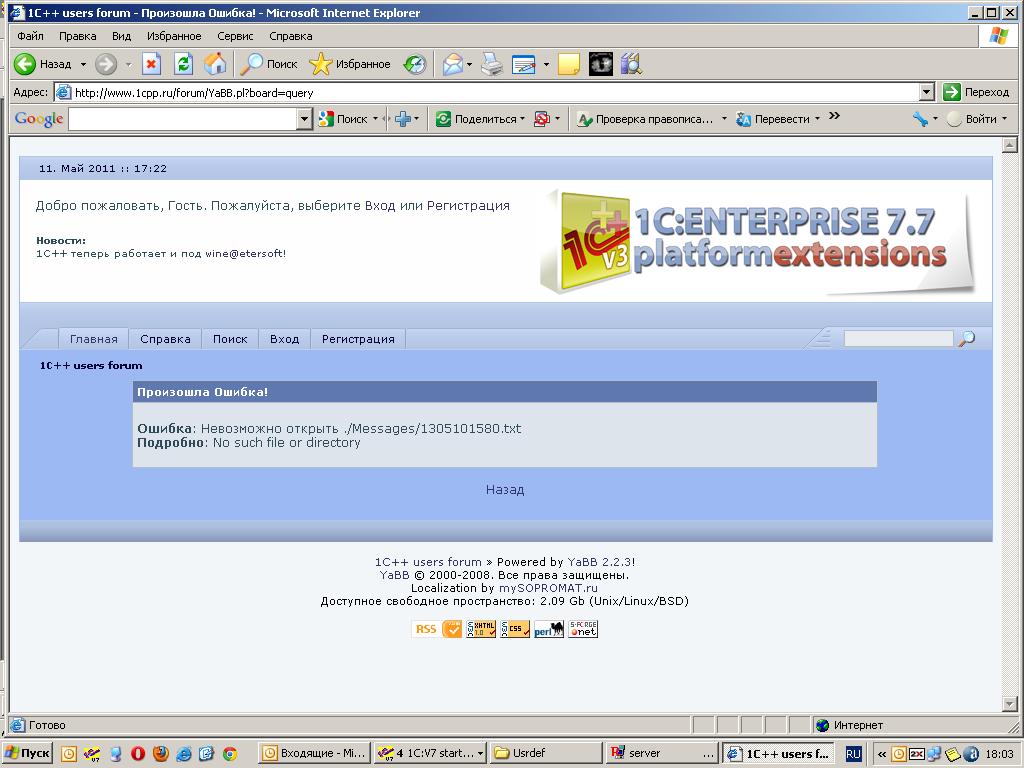Select the Вход forum tab
The height and width of the screenshot is (768, 1024).
284,339
